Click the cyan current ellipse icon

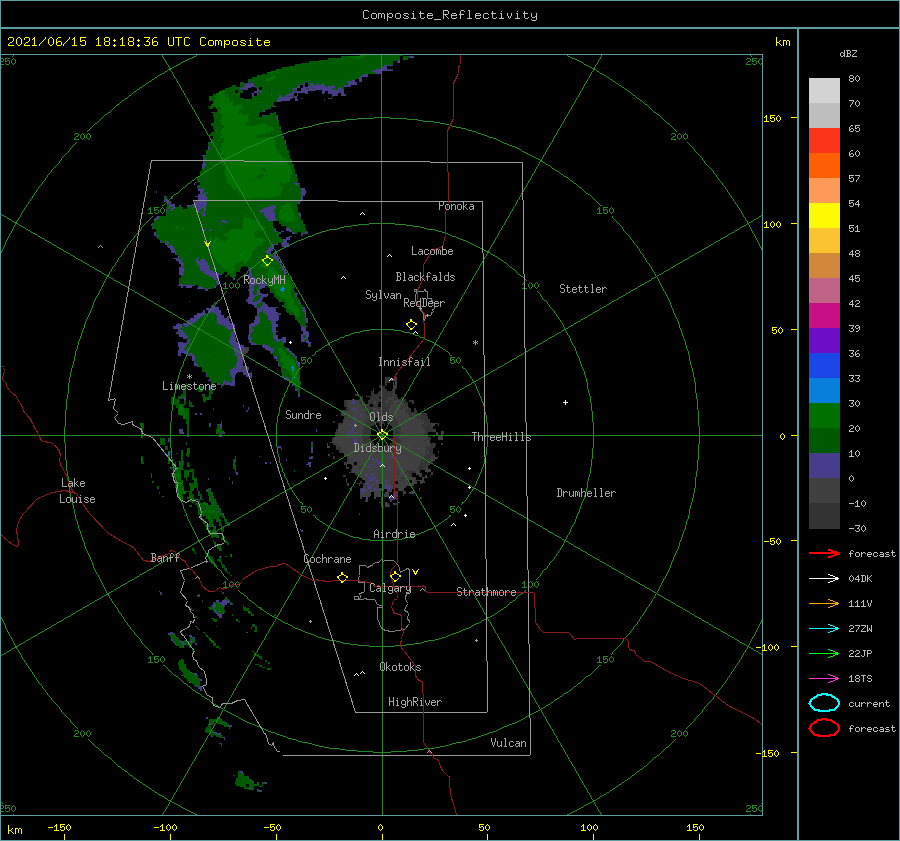[824, 703]
